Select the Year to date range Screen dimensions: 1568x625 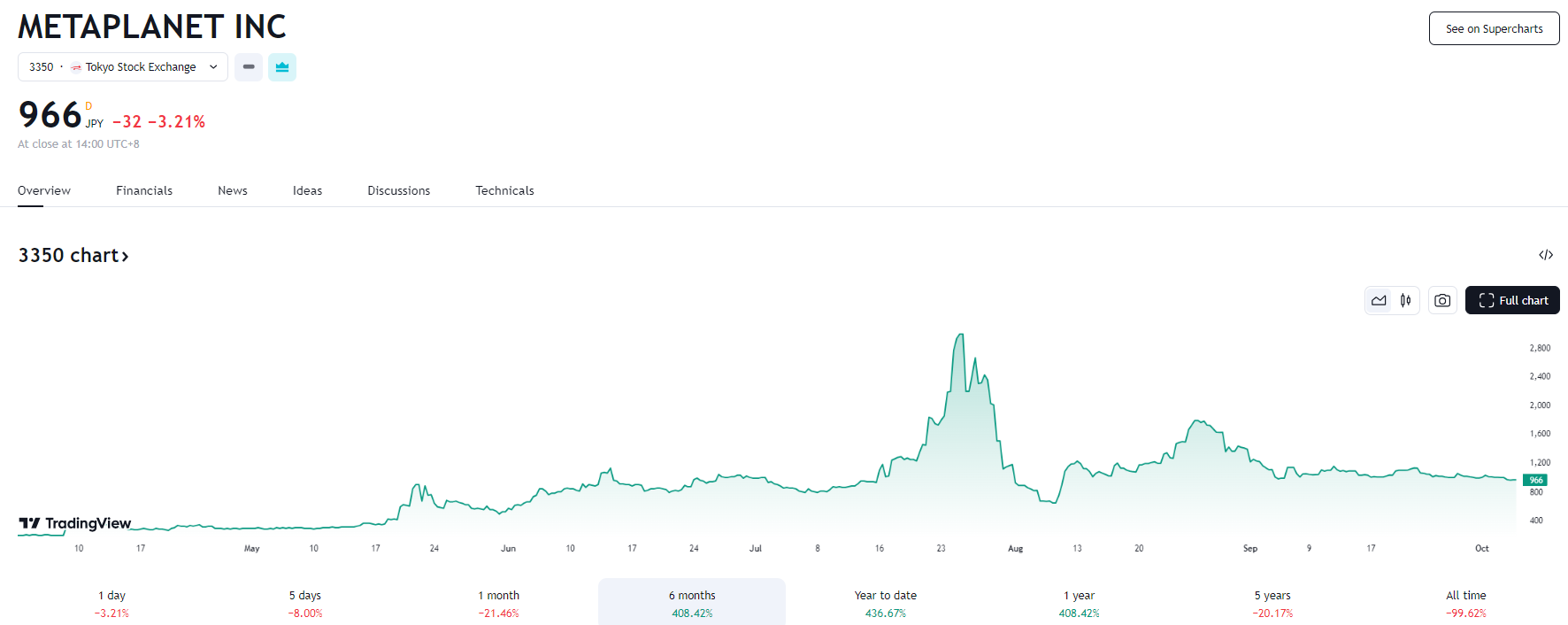pyautogui.click(x=886, y=604)
